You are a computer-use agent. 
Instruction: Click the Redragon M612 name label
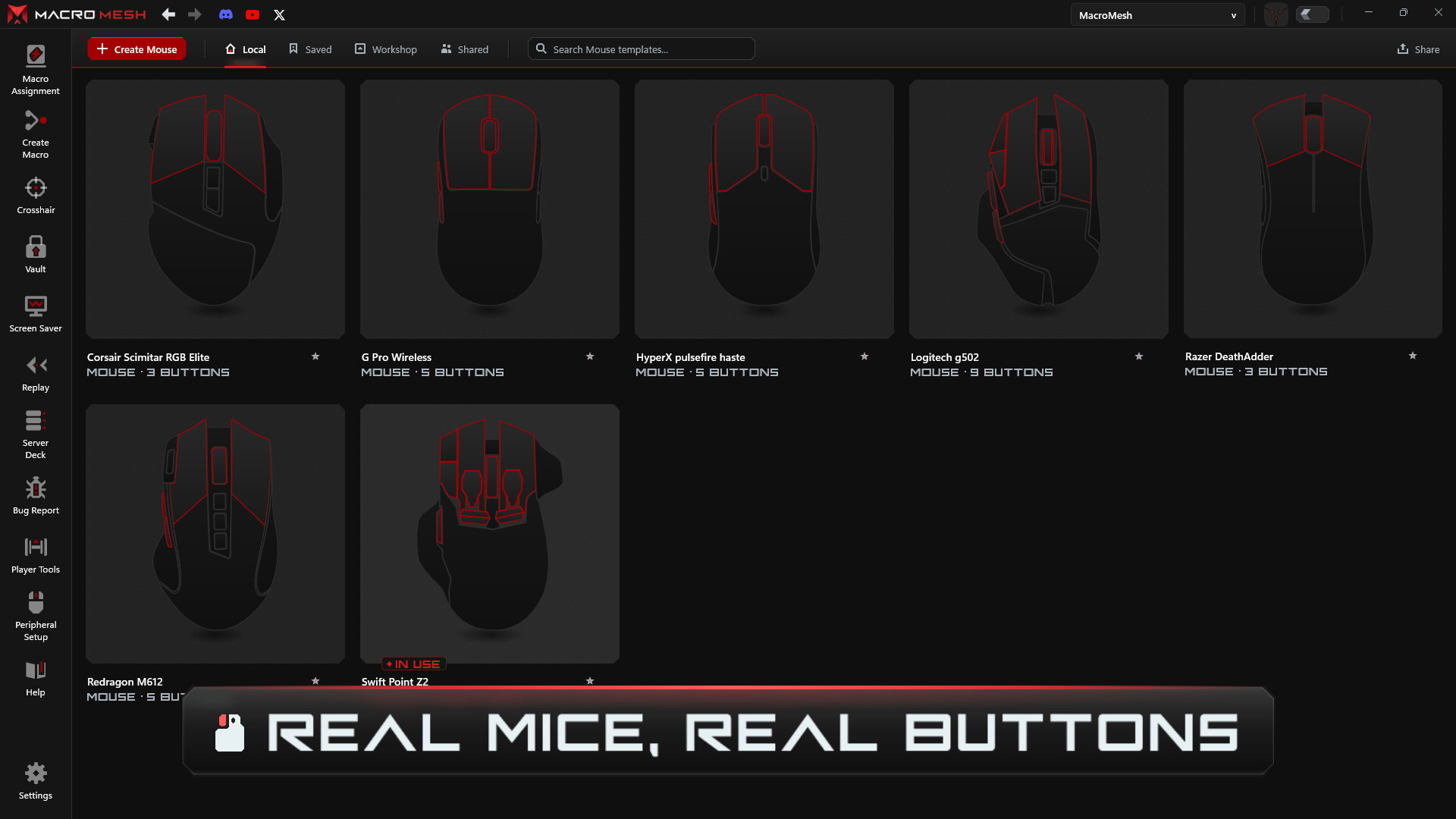click(125, 682)
